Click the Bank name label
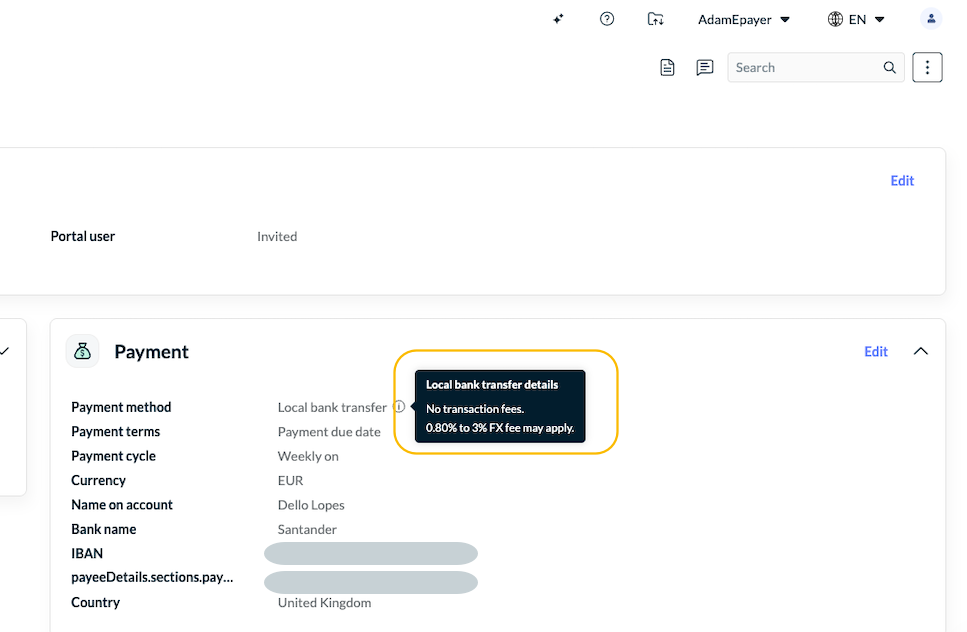The image size is (967, 632). (x=104, y=529)
